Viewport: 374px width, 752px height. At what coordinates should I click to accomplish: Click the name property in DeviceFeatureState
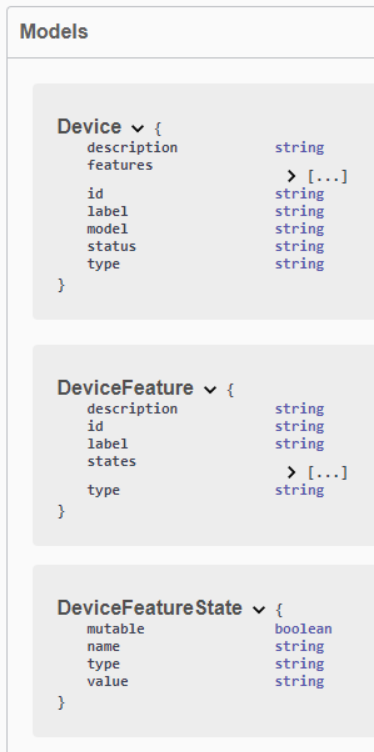(x=104, y=646)
